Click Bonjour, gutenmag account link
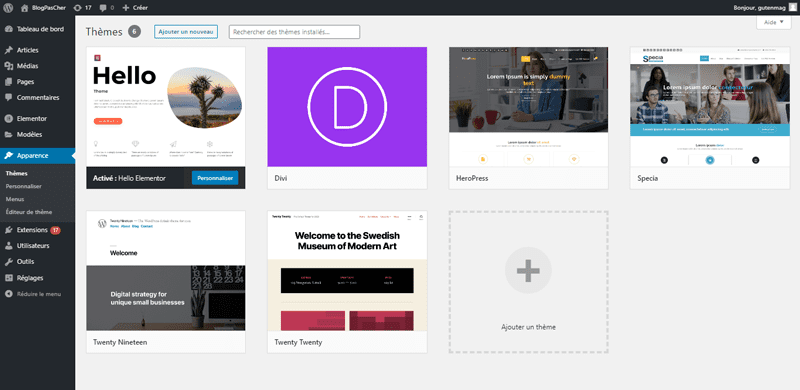This screenshot has width=800, height=390. click(759, 8)
